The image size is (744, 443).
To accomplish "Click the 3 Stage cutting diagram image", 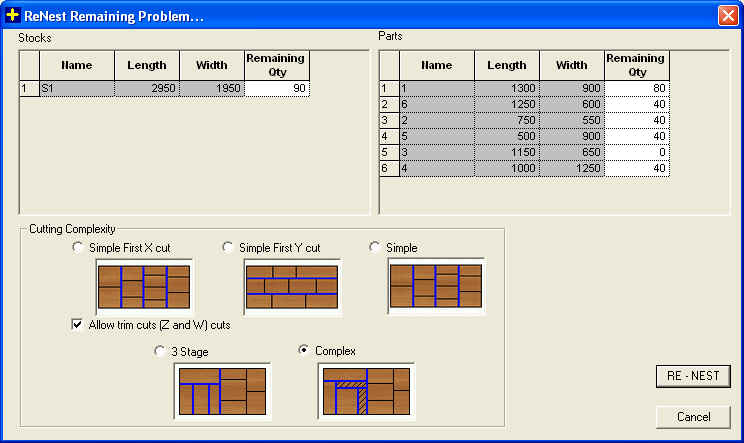I will (222, 390).
